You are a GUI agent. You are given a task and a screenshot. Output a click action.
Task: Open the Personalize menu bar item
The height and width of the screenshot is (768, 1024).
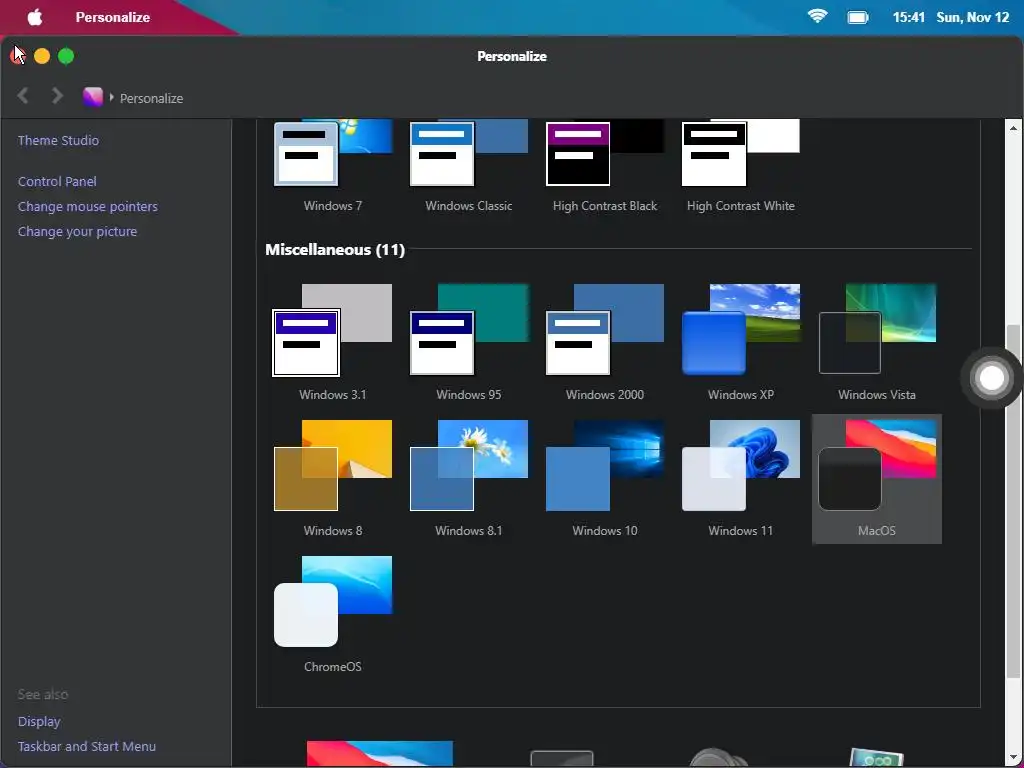(x=113, y=17)
